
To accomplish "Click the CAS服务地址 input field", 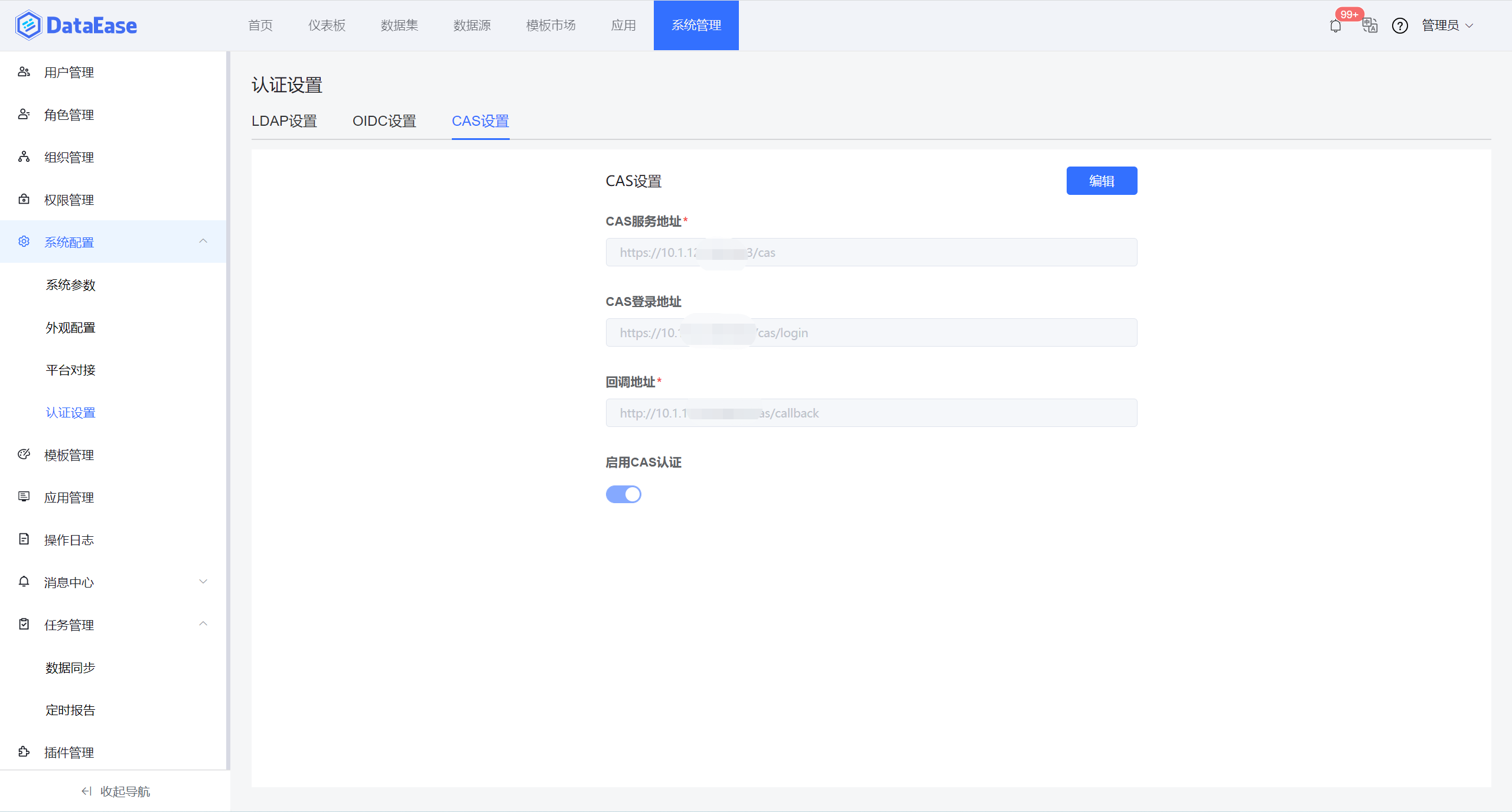I will pos(871,252).
